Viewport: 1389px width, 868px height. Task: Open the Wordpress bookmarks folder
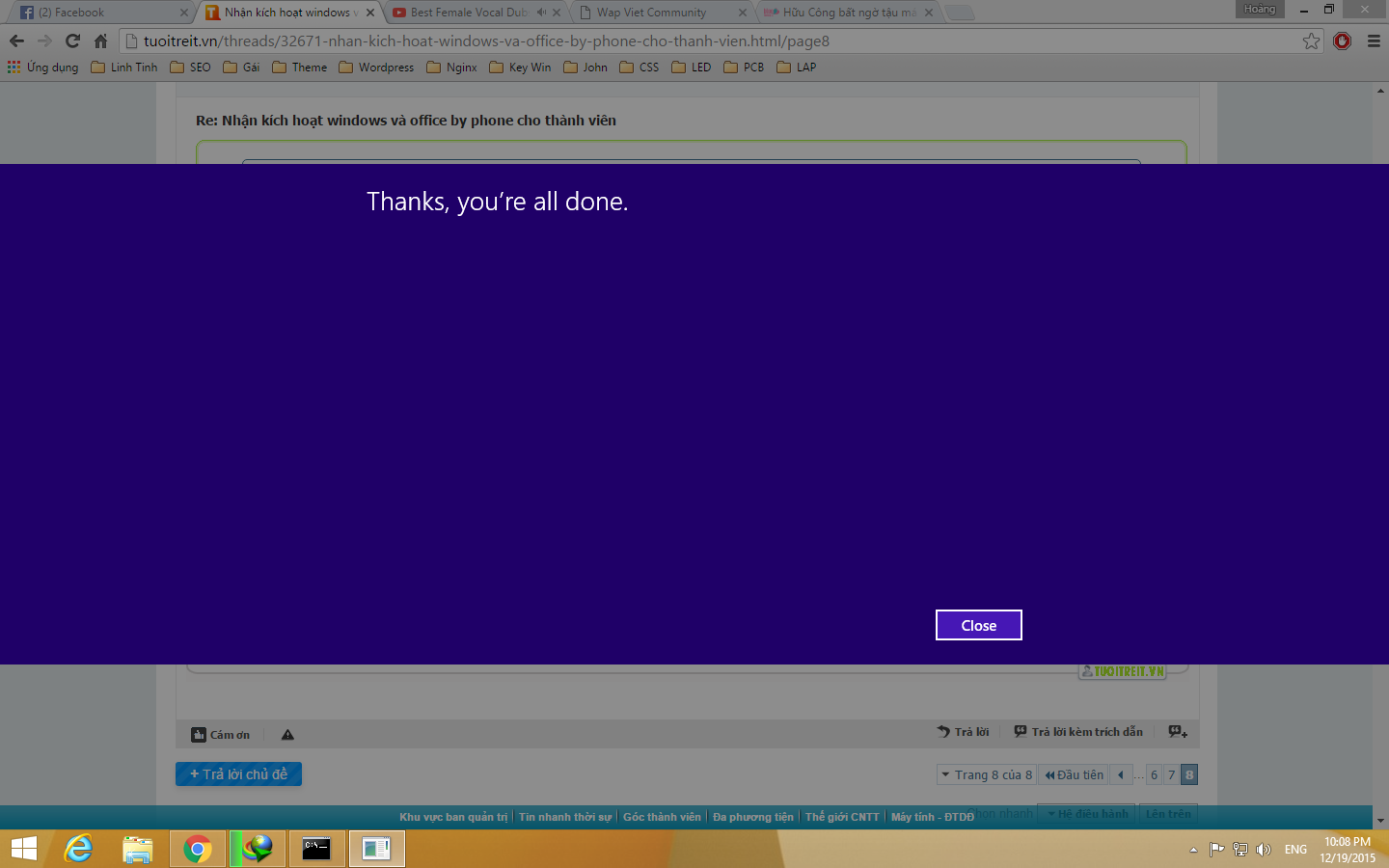coord(376,68)
